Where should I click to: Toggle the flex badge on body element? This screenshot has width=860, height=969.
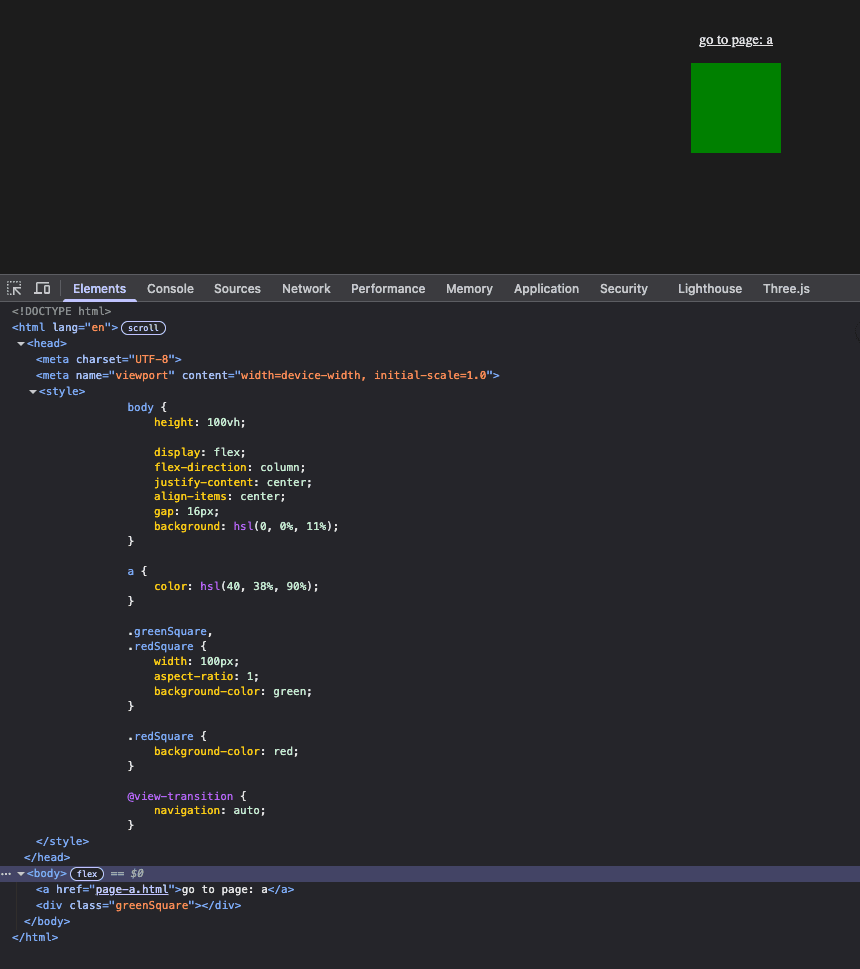pyautogui.click(x=87, y=874)
